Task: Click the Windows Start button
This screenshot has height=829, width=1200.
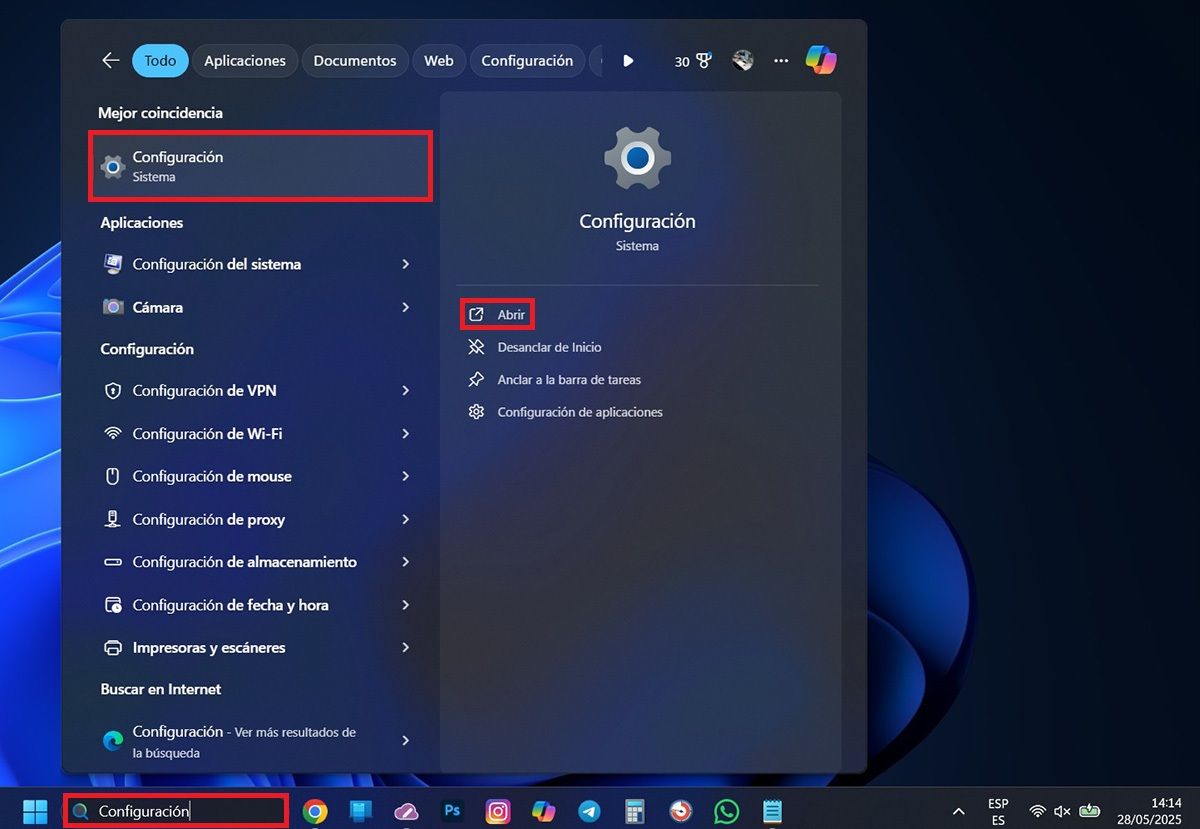Action: coord(35,811)
